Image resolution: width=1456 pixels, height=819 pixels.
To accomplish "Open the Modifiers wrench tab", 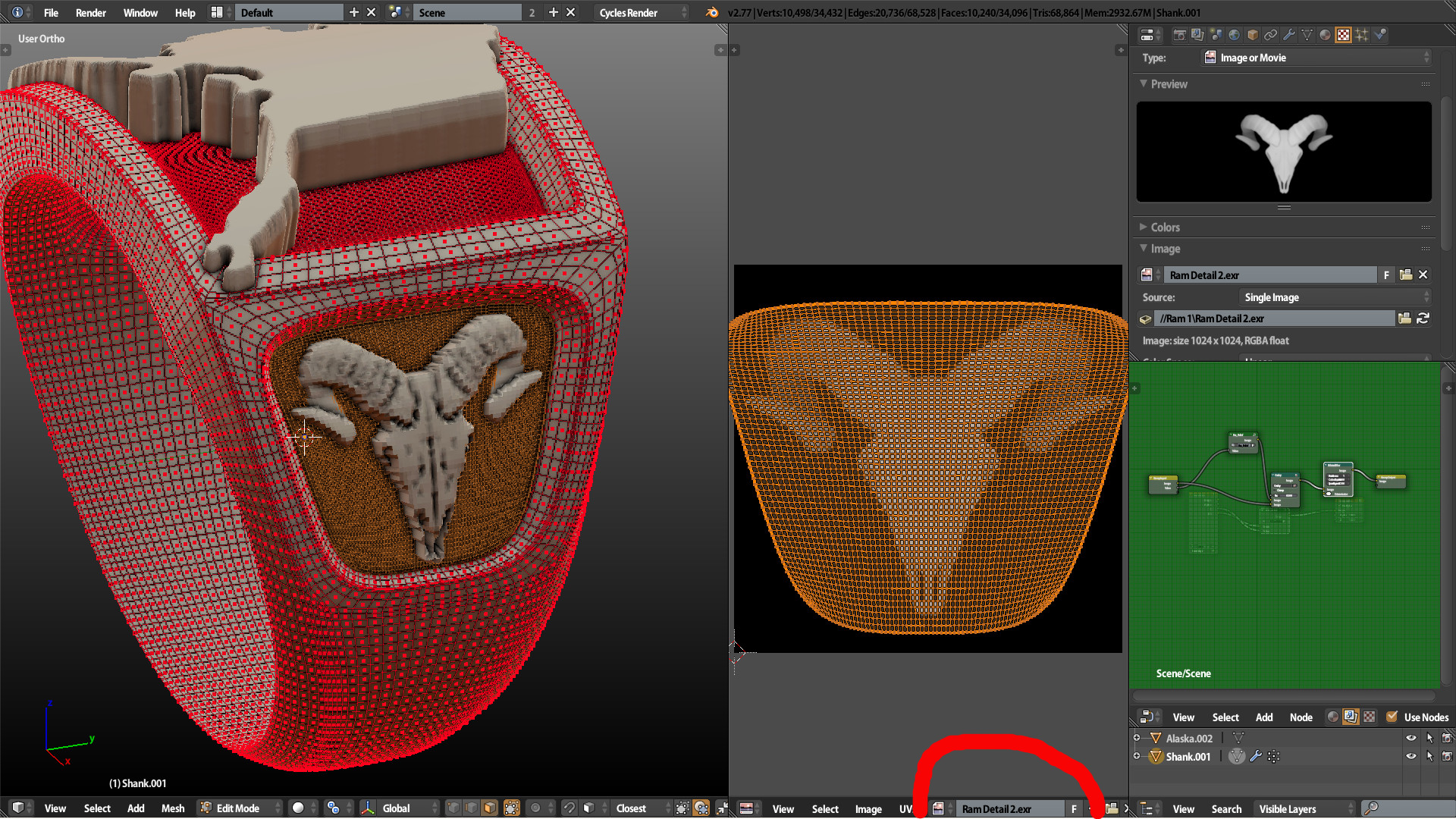I will [x=1288, y=35].
